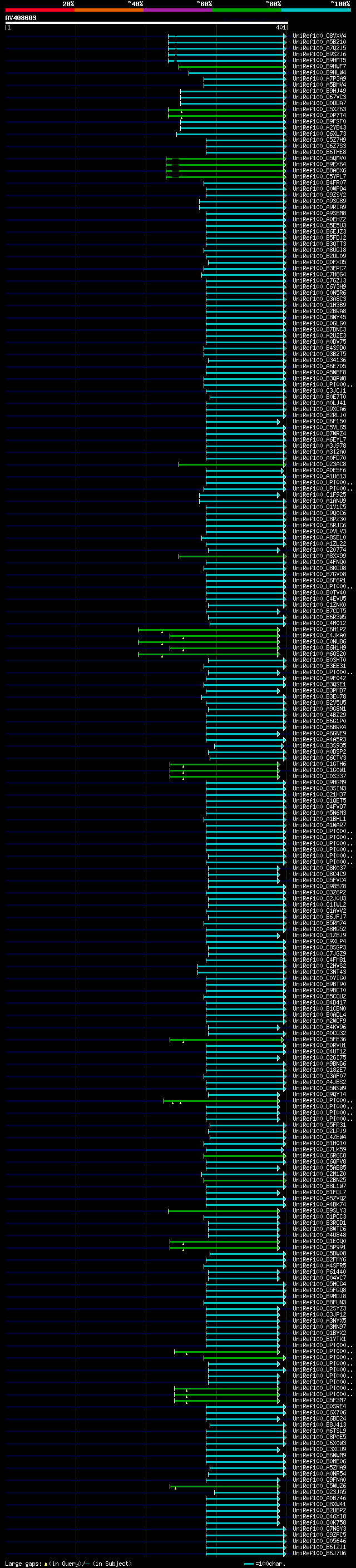Screen dimensions: 356x1568
Task: Select row UniRef100_B9EX64
Action: (x=319, y=164)
